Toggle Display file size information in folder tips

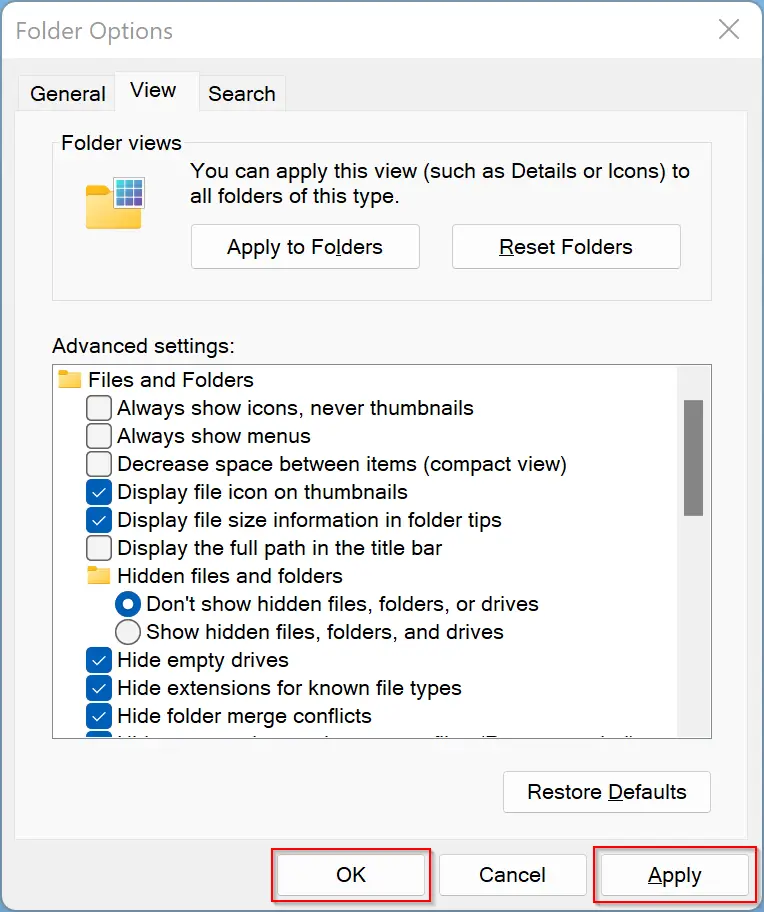[x=99, y=520]
